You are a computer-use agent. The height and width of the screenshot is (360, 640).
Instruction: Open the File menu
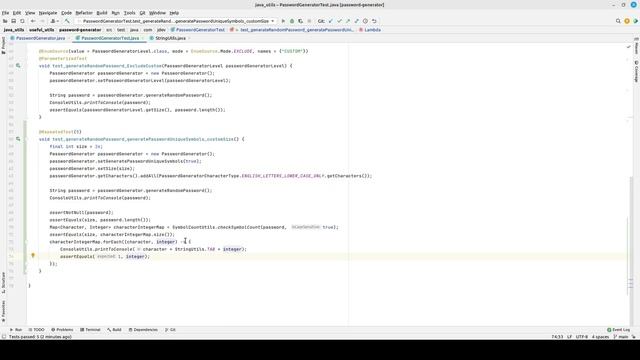pos(5,13)
